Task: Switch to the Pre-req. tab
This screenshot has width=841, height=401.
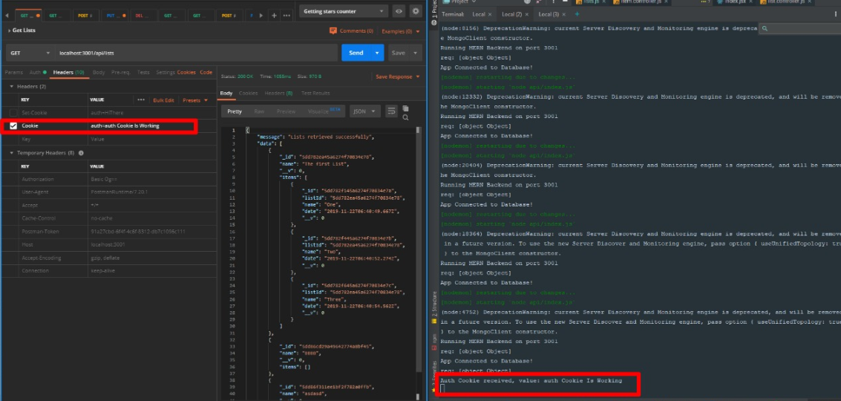Action: point(121,72)
